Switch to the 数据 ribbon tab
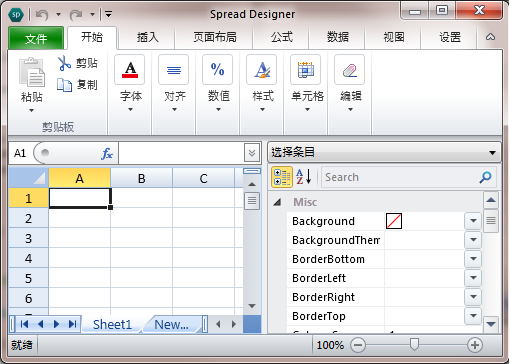 [x=338, y=37]
